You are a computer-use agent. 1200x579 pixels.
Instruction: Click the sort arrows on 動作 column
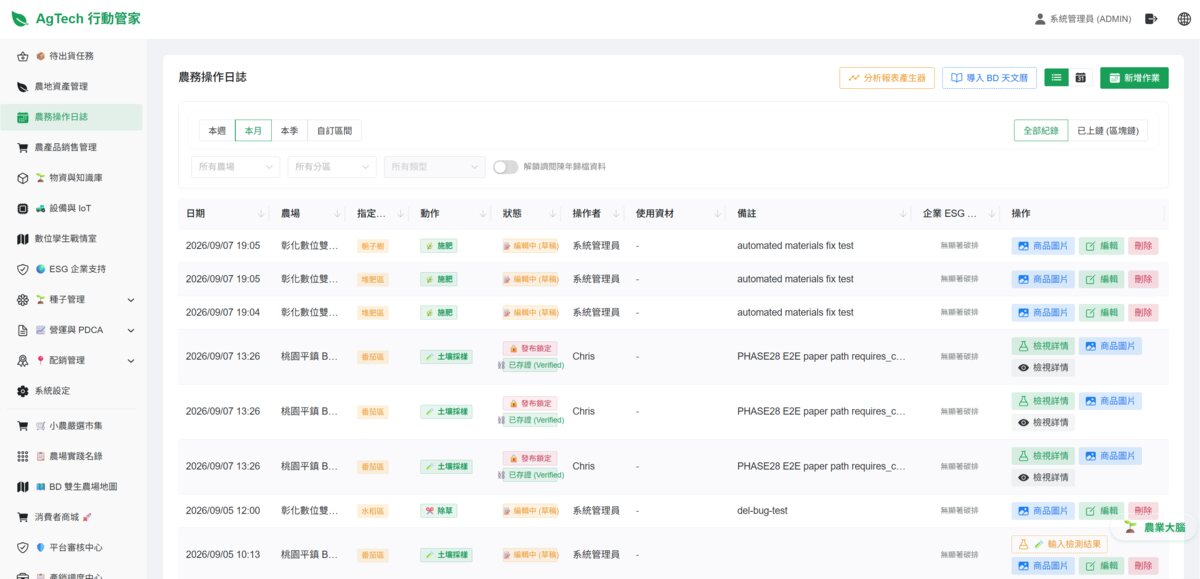(x=485, y=214)
